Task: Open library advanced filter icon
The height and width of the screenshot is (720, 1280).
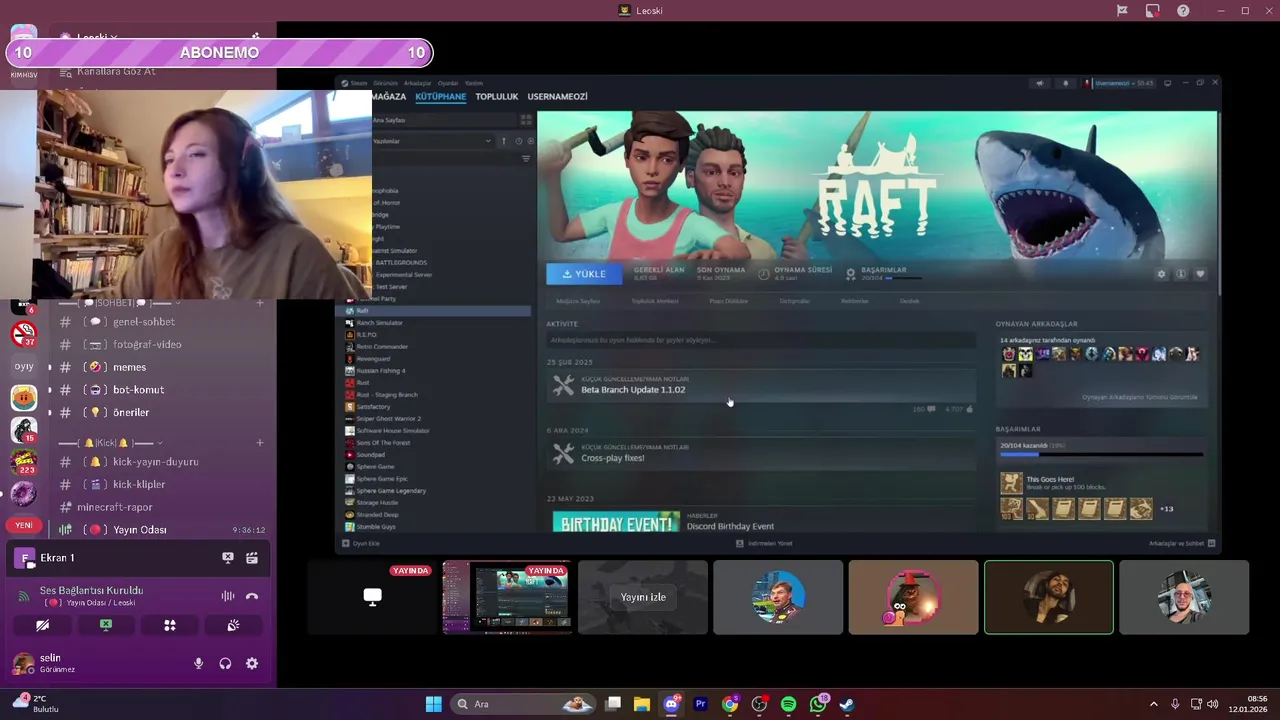Action: (x=526, y=159)
